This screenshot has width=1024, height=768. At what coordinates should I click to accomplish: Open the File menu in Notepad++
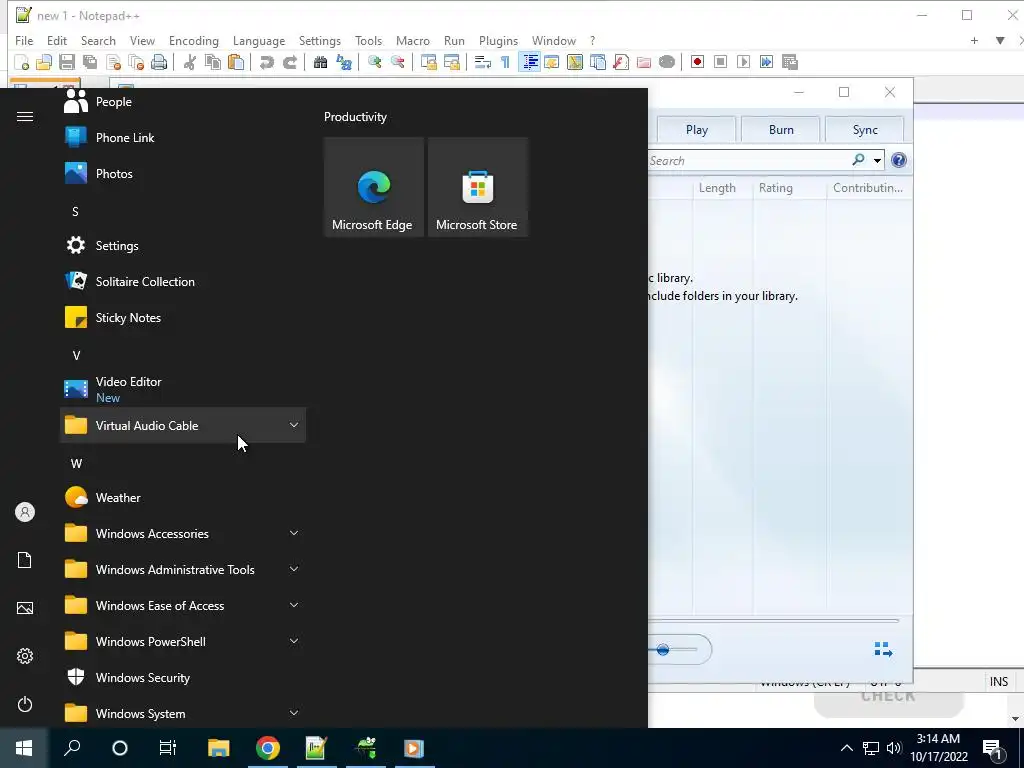[24, 40]
